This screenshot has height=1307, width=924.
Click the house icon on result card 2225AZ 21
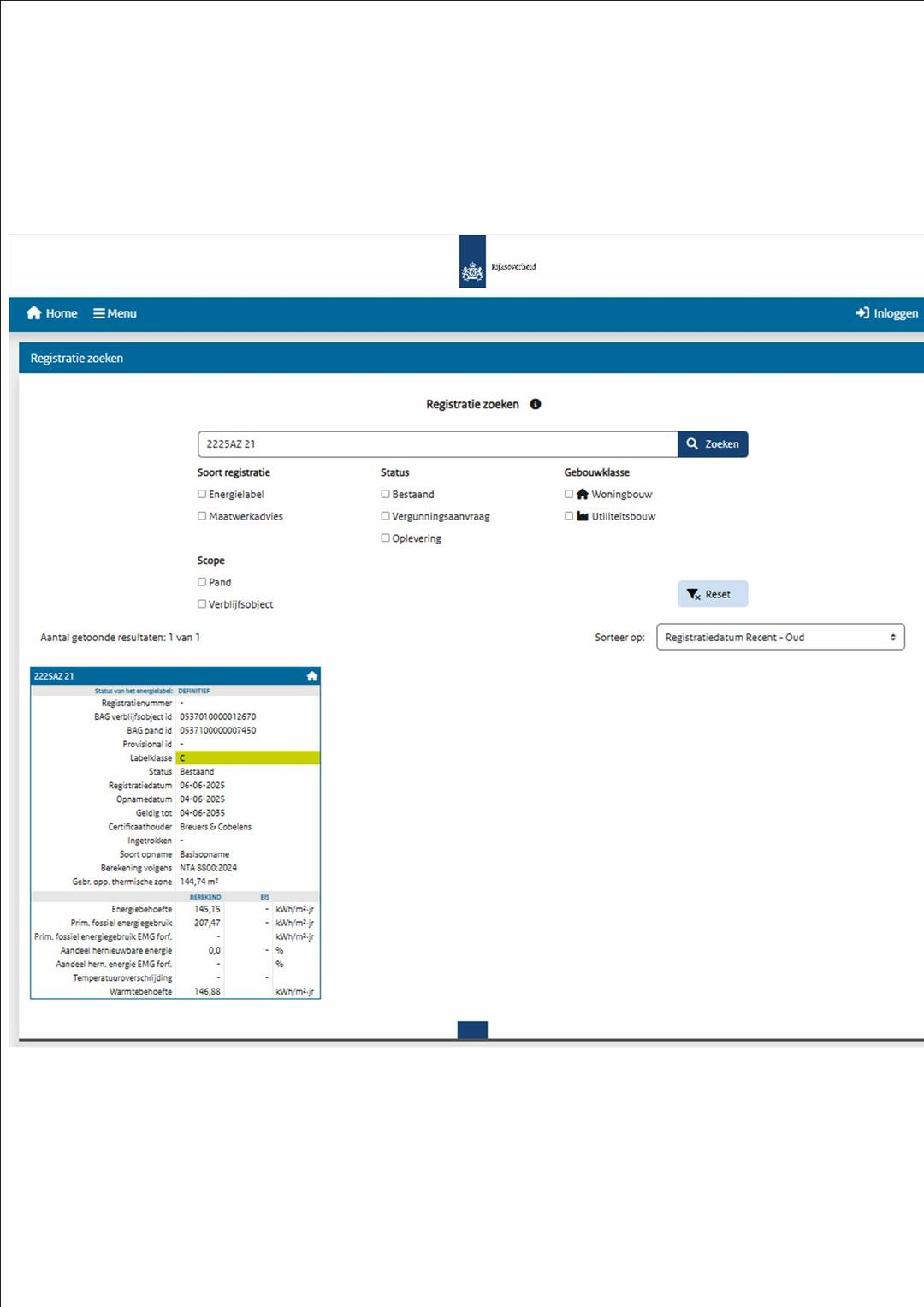pos(311,676)
